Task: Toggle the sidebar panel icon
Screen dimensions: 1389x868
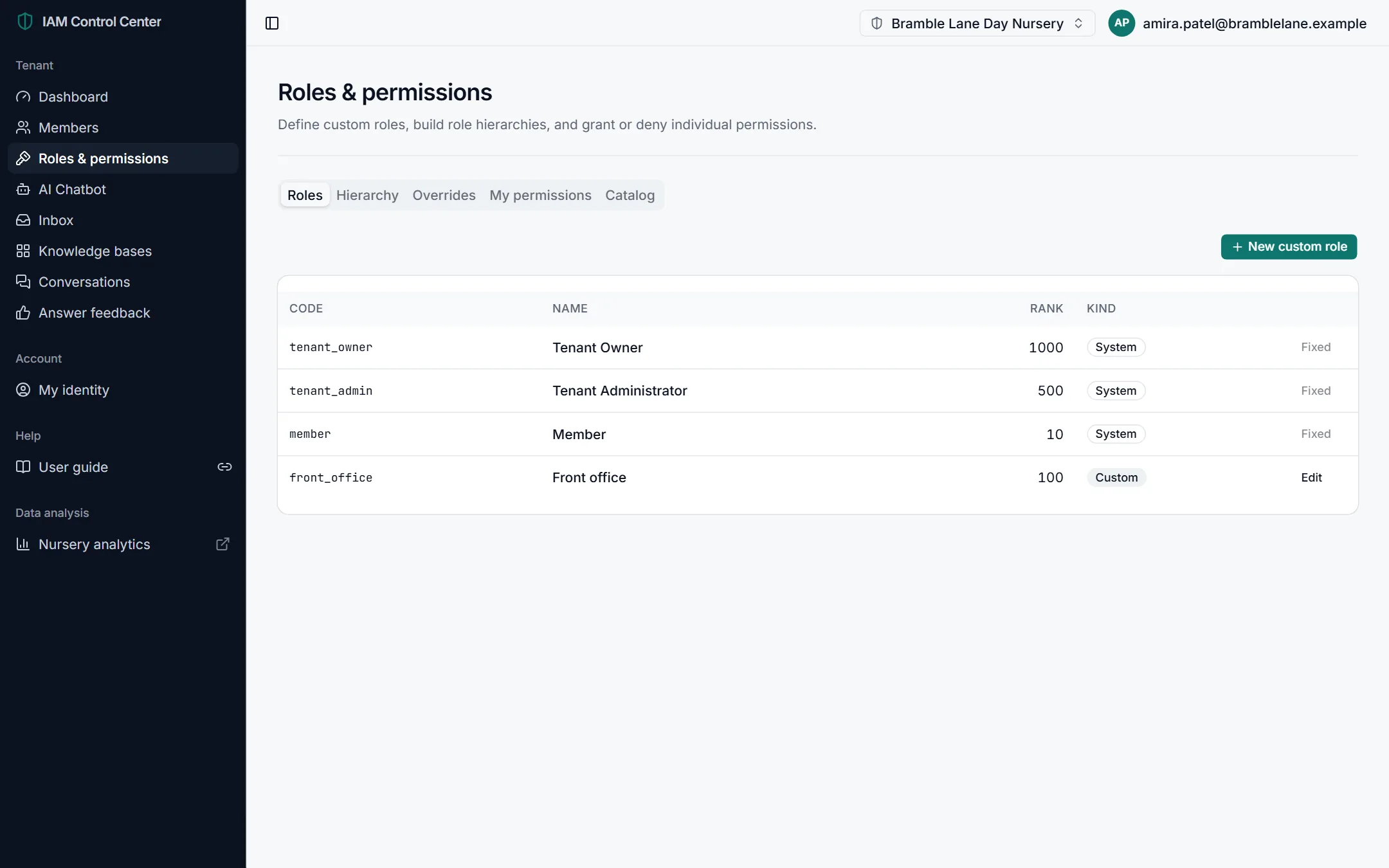Action: point(272,23)
